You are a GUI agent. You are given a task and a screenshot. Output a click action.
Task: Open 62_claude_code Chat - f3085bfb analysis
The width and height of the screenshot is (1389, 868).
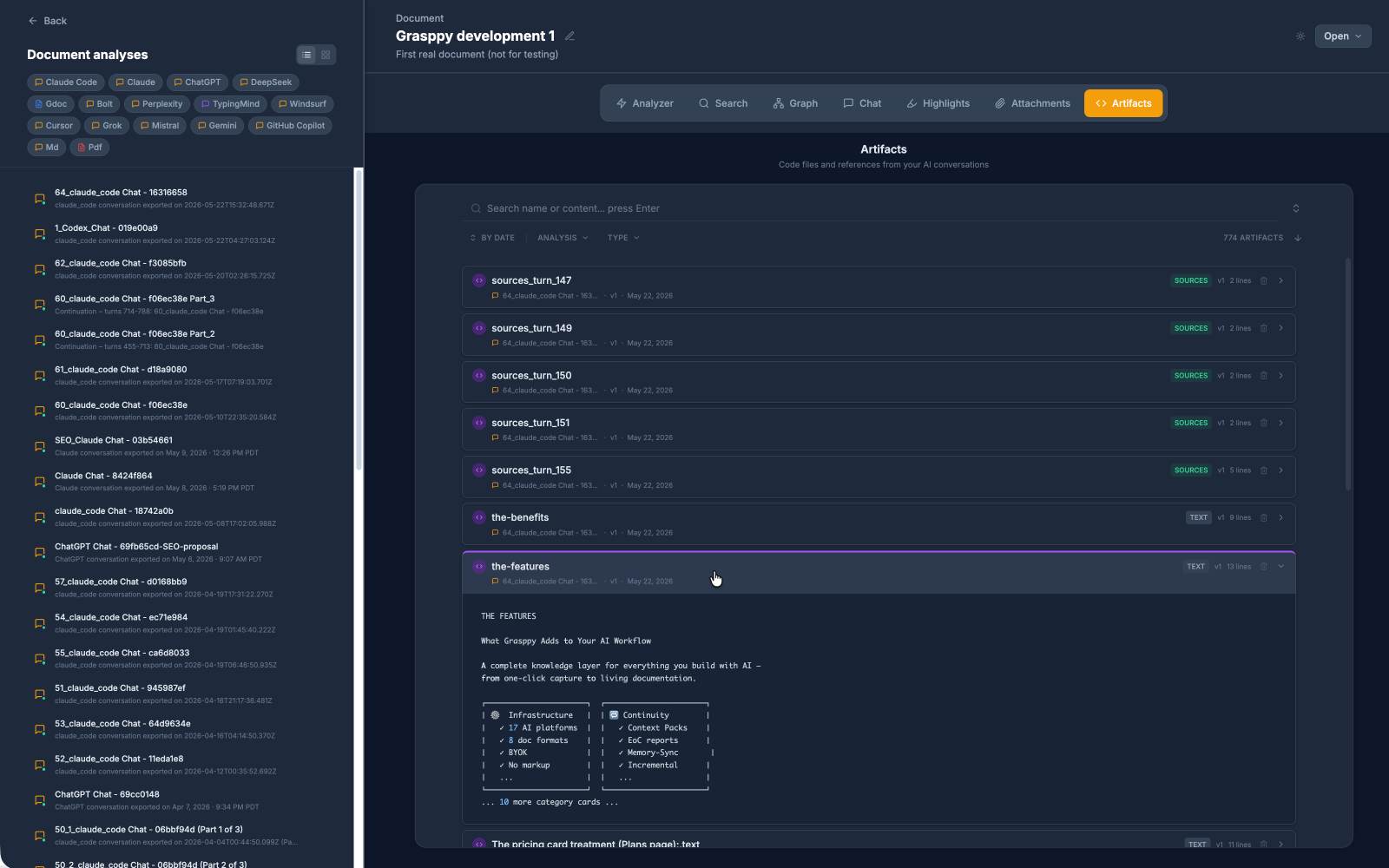click(178, 269)
